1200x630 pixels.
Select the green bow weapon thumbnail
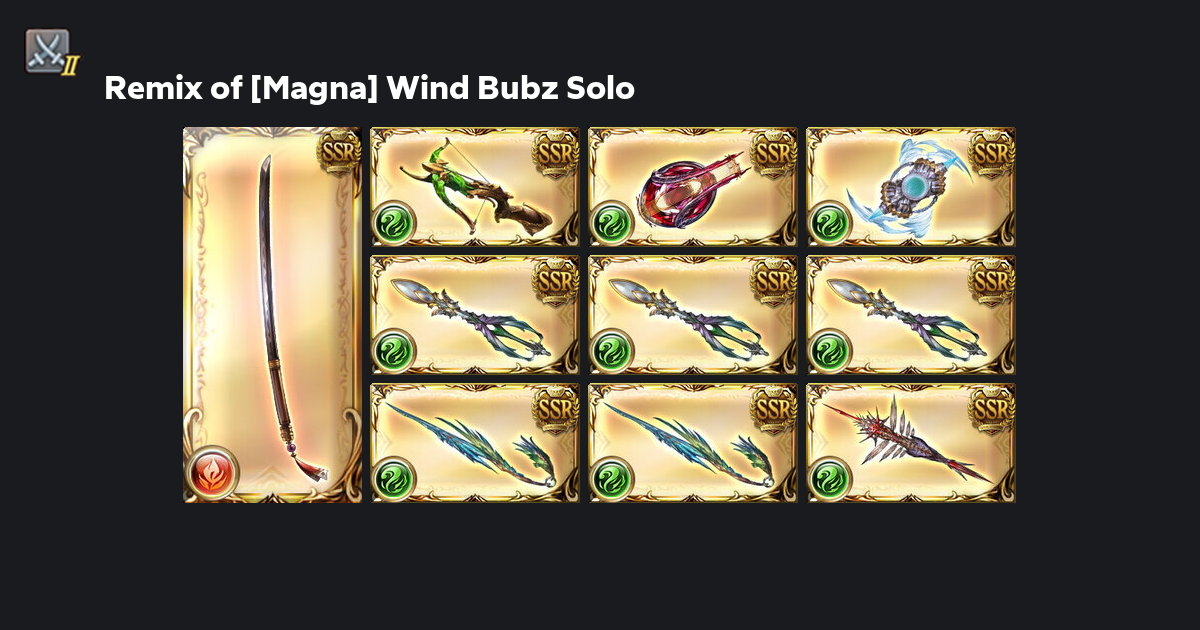coord(475,187)
